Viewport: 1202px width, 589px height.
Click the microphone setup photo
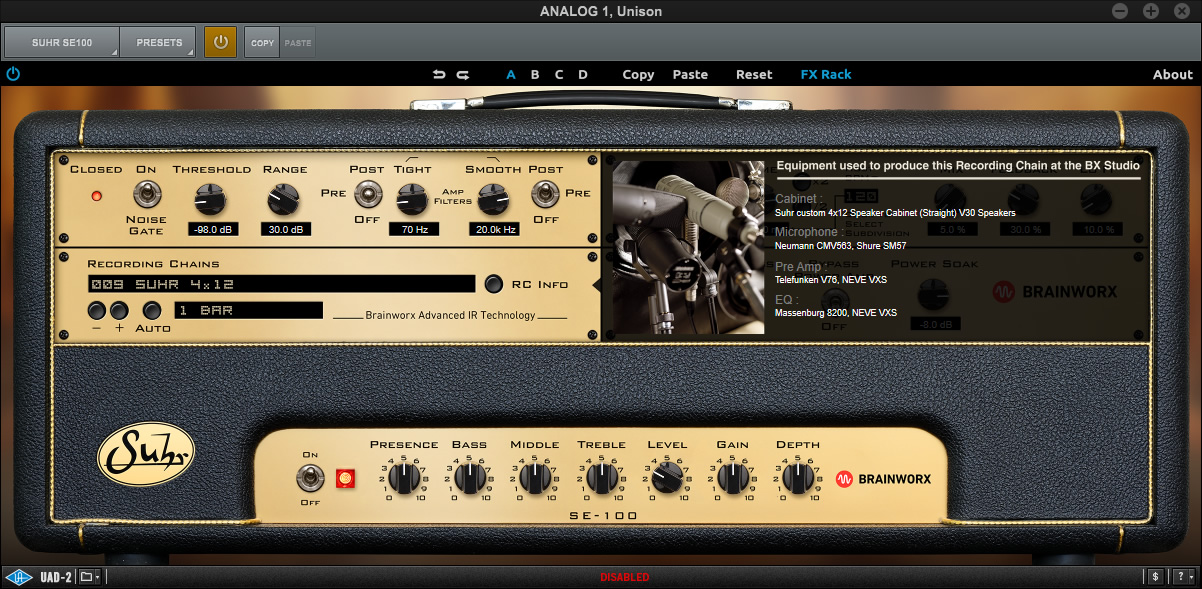click(x=688, y=247)
